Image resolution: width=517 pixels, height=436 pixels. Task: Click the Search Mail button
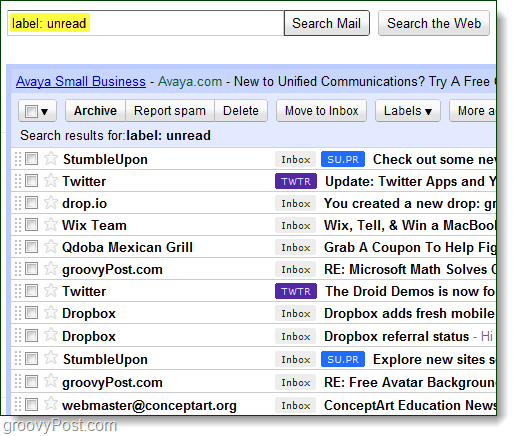(x=326, y=23)
